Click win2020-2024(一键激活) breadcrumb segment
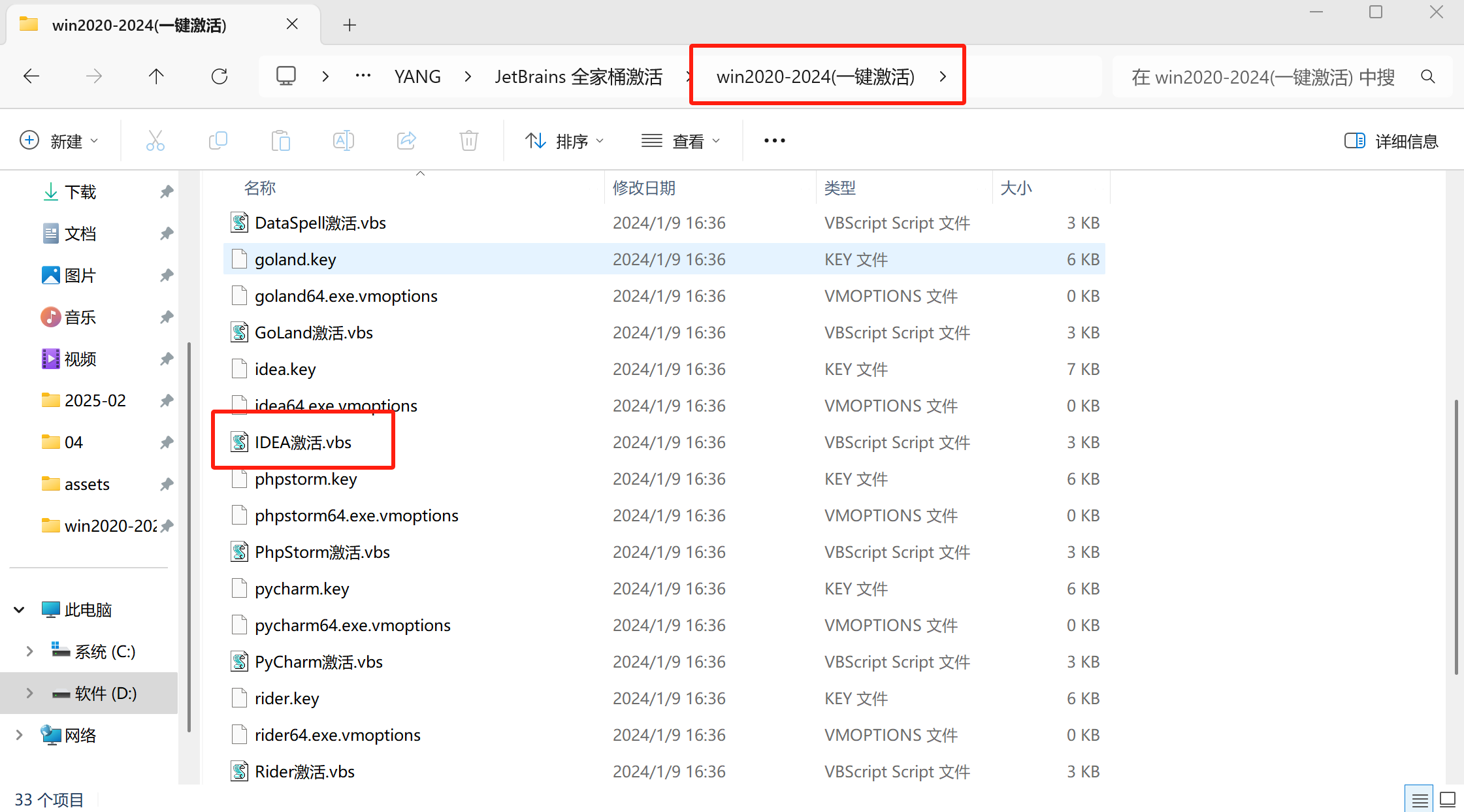Image resolution: width=1464 pixels, height=812 pixels. 815,76
